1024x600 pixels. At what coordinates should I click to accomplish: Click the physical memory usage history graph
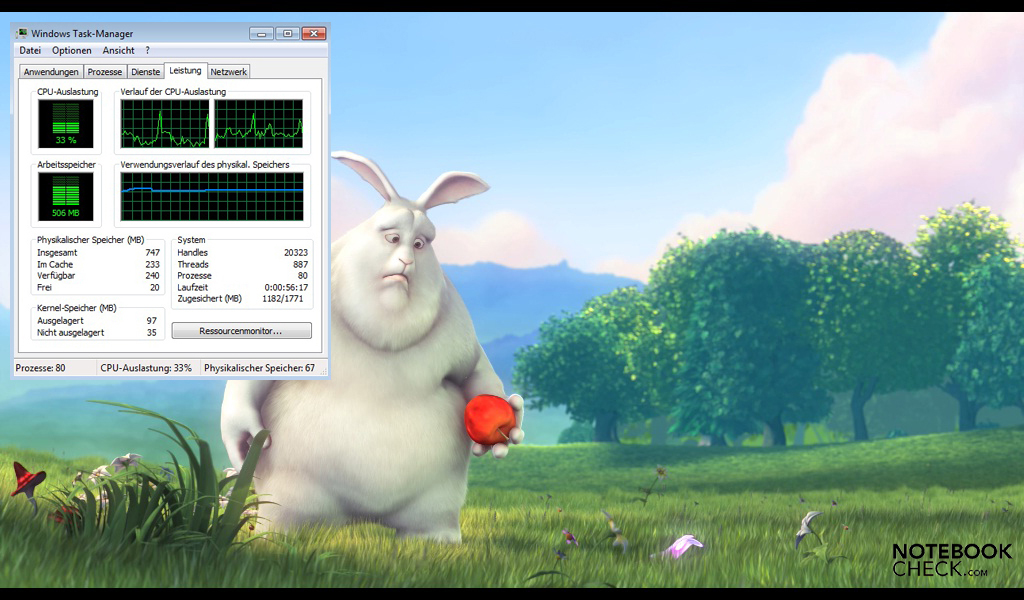(x=212, y=197)
